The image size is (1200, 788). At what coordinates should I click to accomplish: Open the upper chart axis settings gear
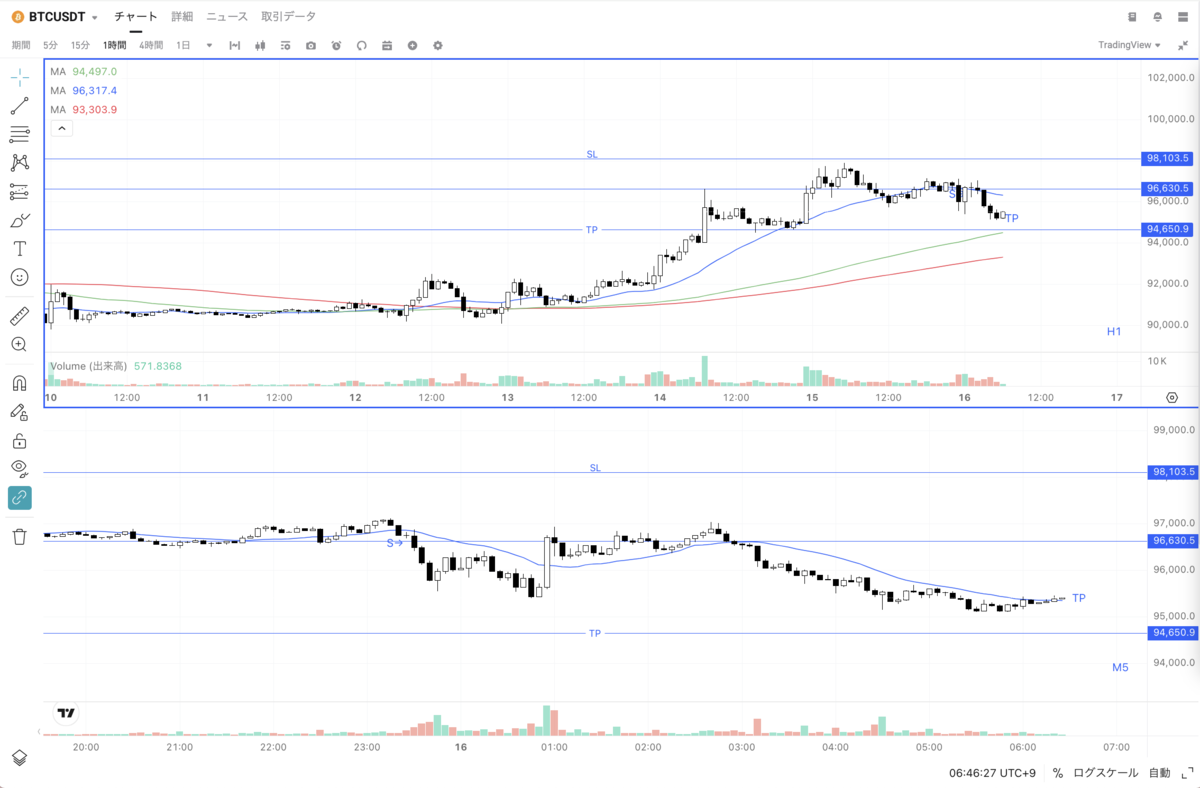(1171, 398)
